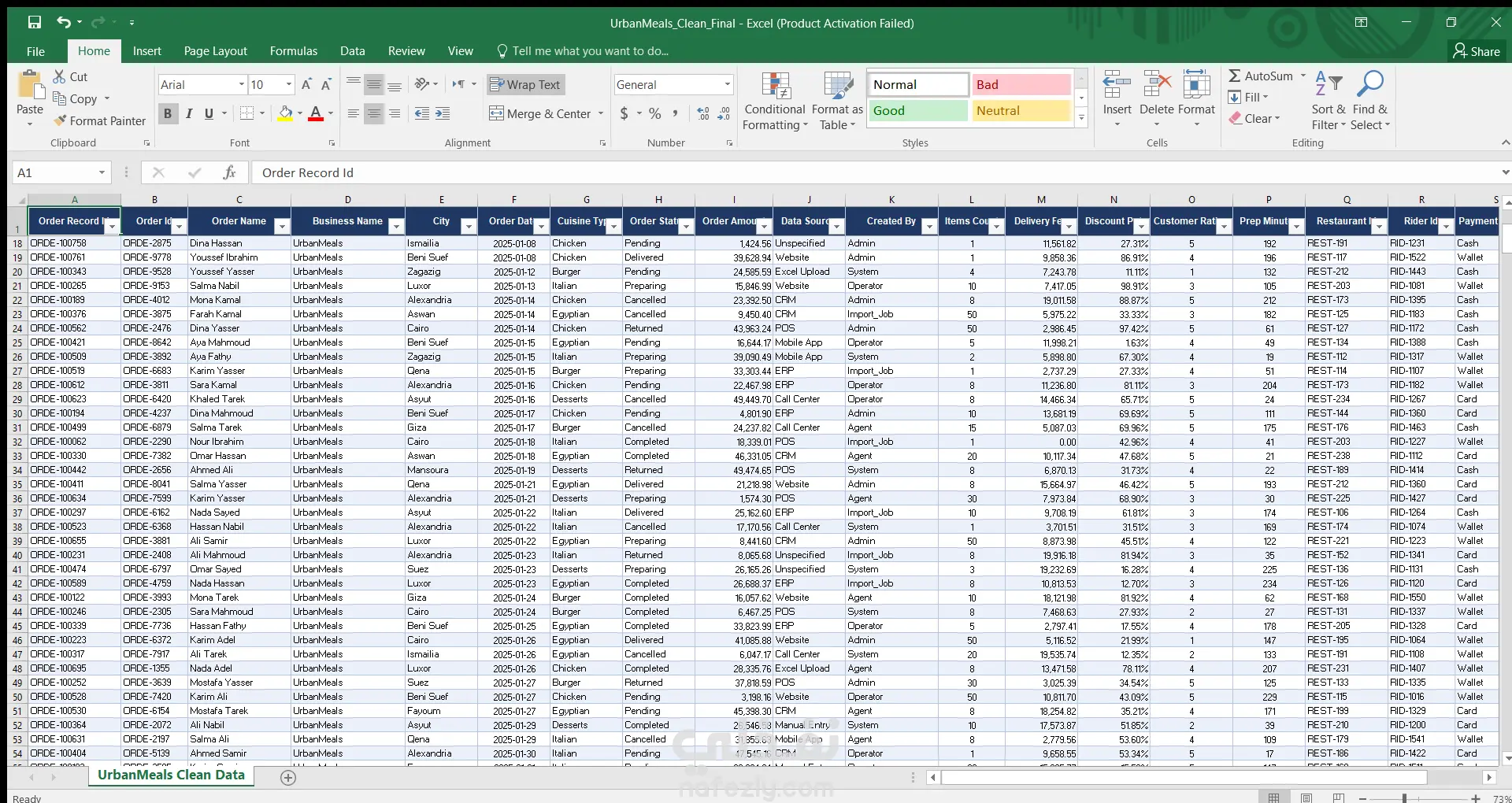This screenshot has height=803, width=1512.
Task: Apply the Bad cell style swatch
Action: (1021, 85)
